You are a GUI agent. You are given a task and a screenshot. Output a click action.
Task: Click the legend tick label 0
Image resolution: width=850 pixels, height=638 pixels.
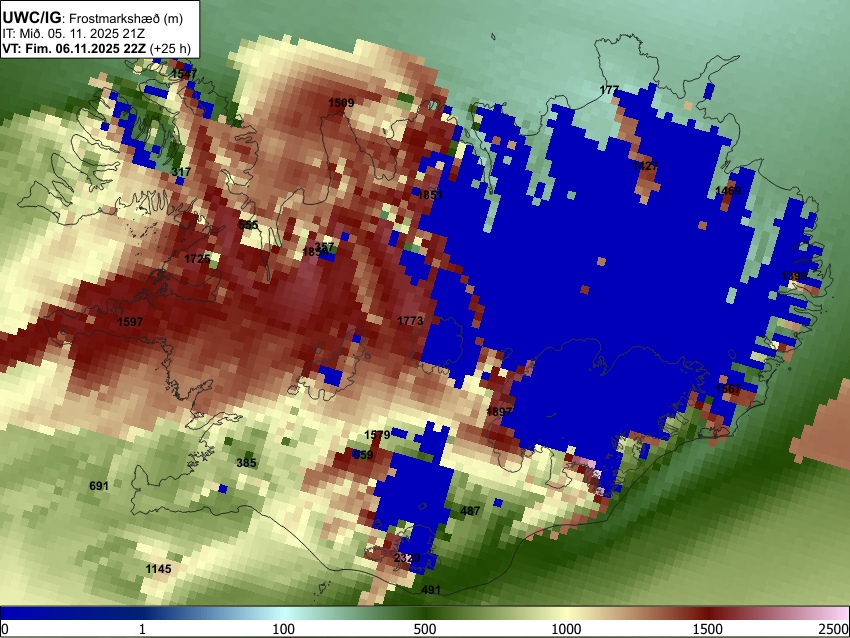click(5, 629)
